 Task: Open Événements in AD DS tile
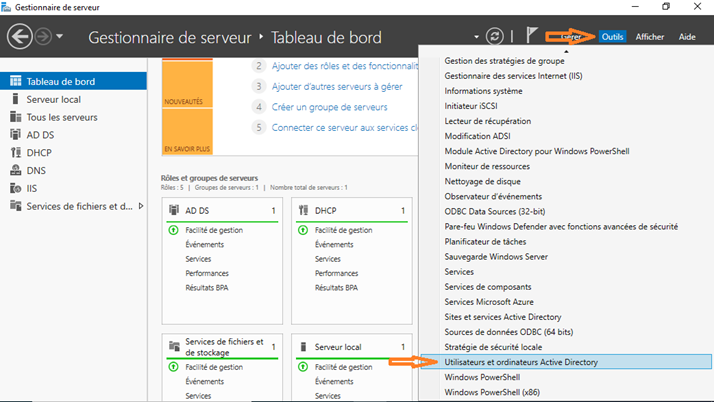[204, 244]
